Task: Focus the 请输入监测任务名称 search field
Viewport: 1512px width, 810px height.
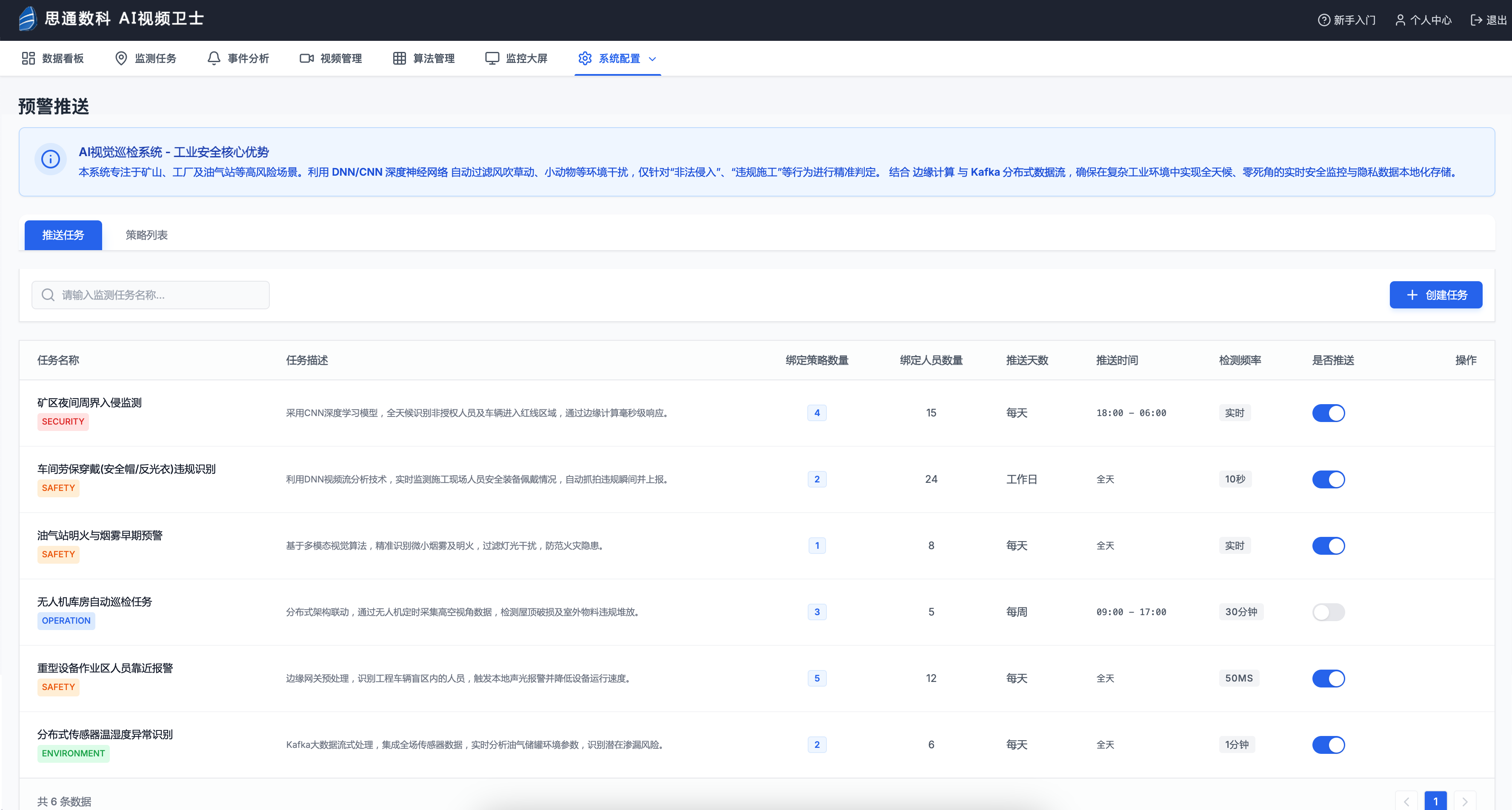Action: click(x=158, y=295)
